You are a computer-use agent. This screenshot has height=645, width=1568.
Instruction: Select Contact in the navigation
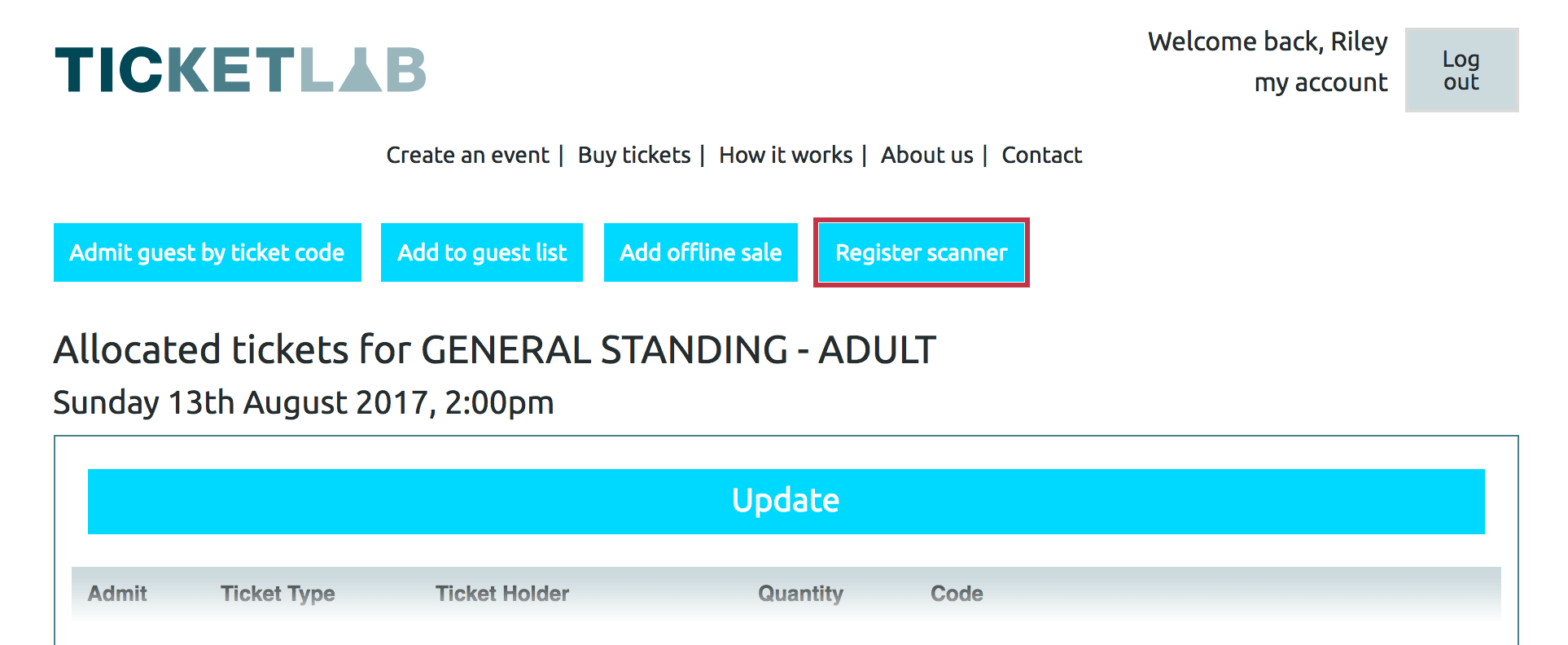coord(1041,155)
